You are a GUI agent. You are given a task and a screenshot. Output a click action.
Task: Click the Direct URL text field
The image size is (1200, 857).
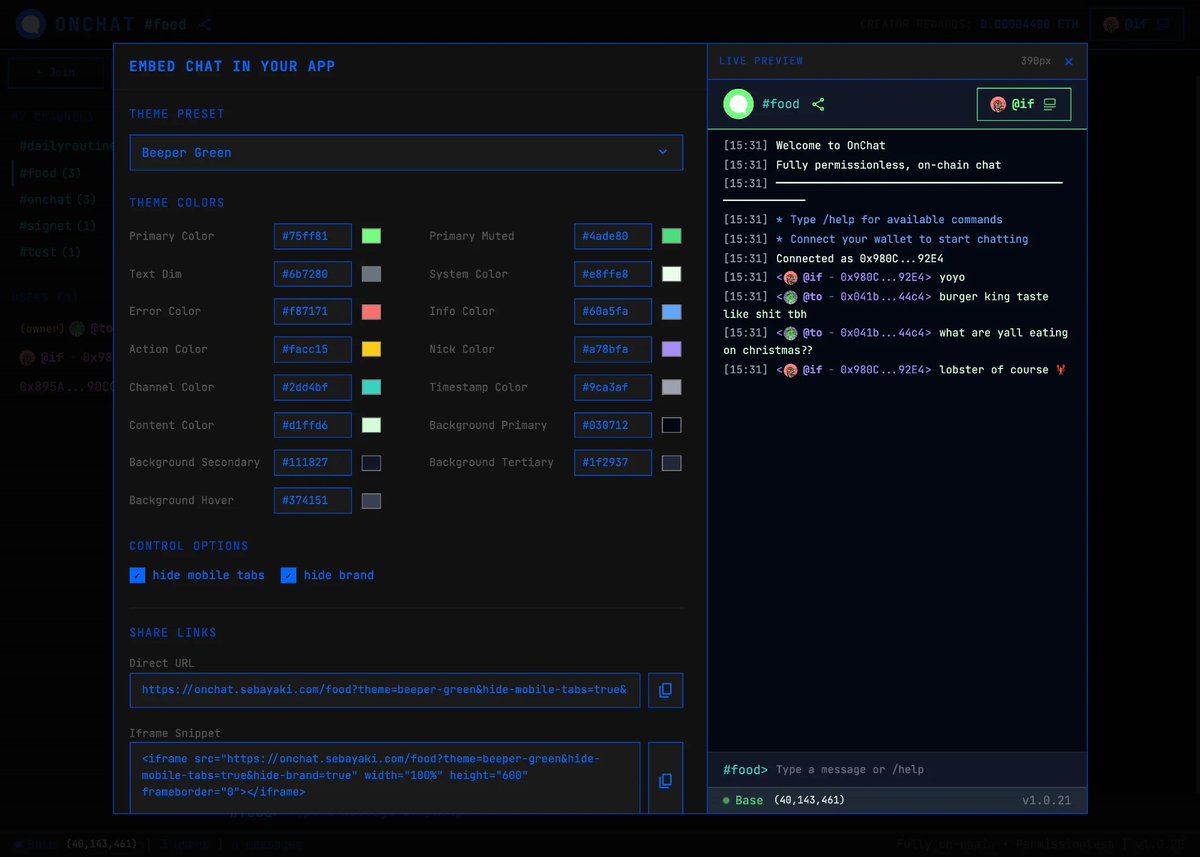385,690
